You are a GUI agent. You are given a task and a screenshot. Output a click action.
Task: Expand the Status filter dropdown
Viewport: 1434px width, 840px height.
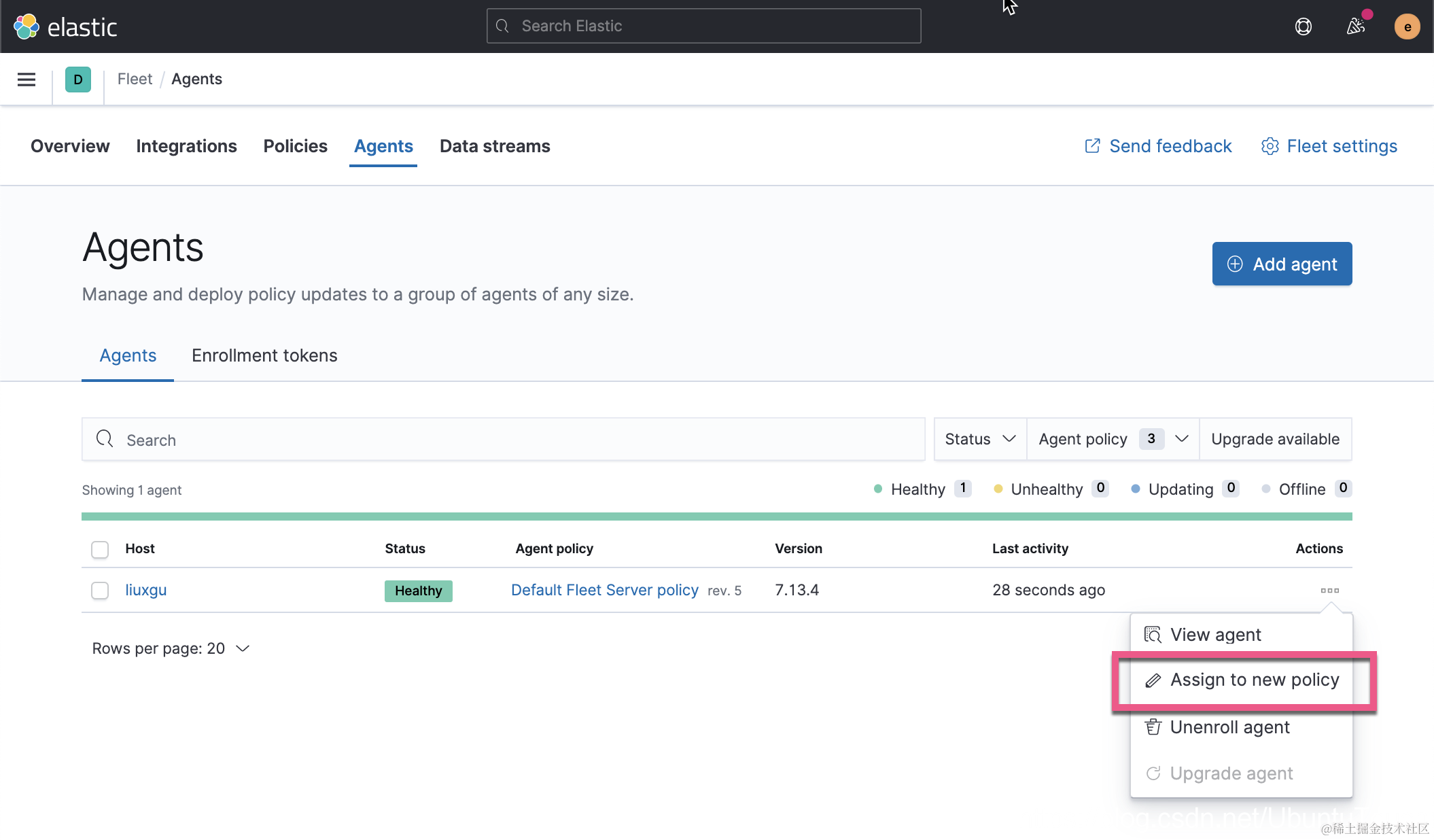point(979,439)
